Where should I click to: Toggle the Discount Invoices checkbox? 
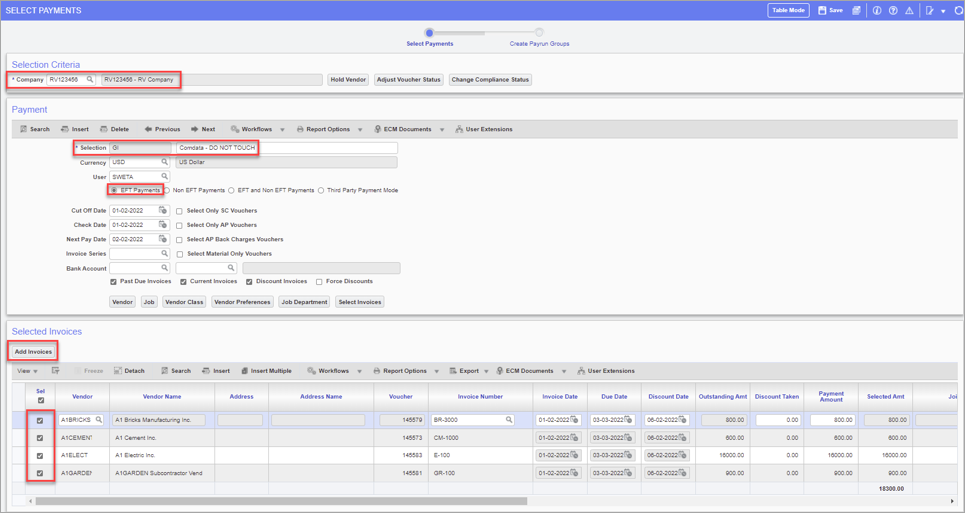click(x=249, y=282)
